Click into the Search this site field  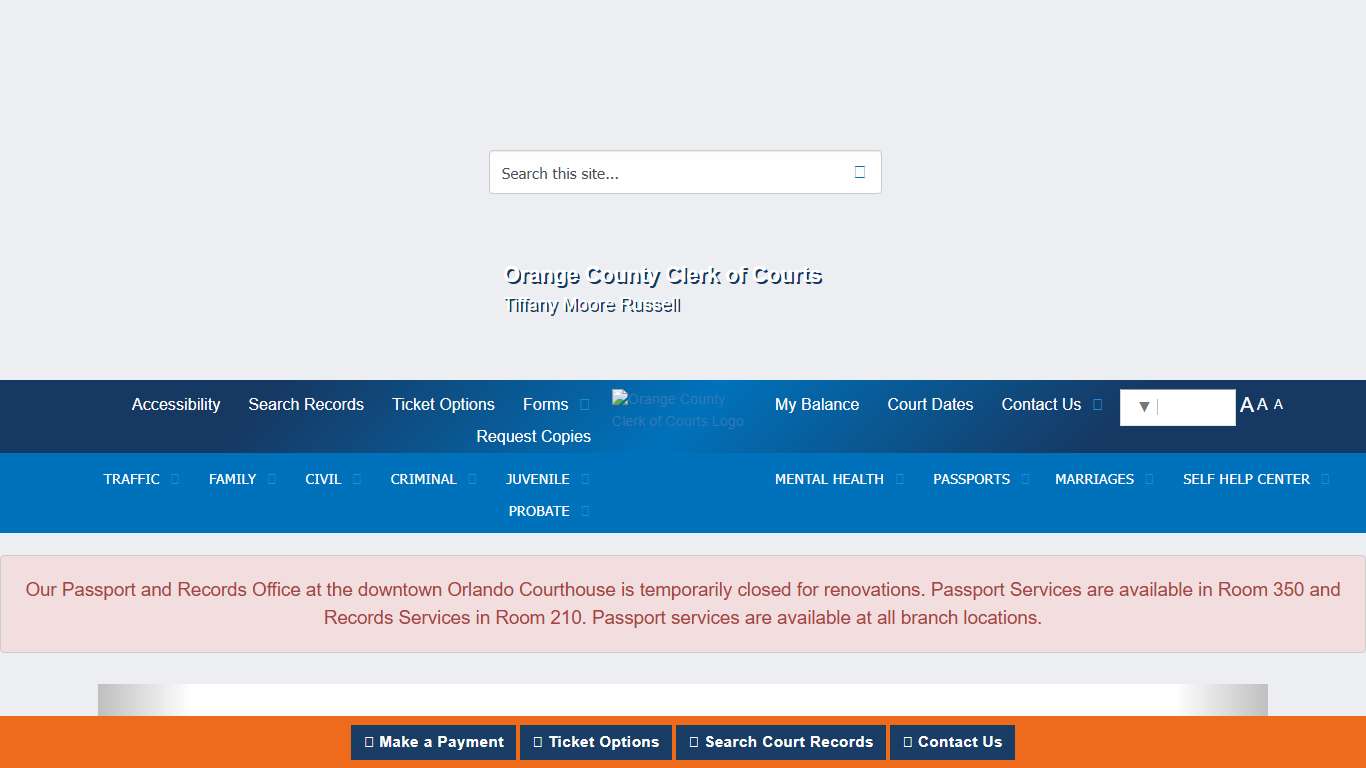coord(665,173)
